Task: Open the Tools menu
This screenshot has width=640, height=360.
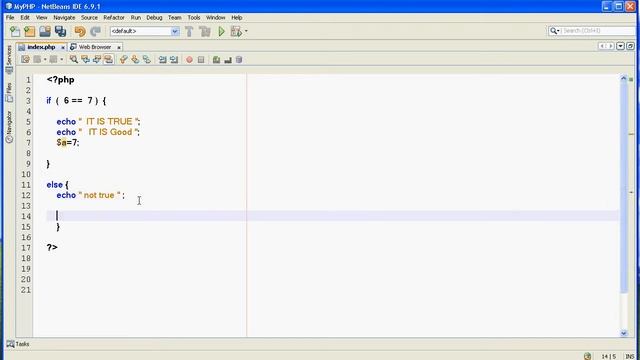Action: pyautogui.click(x=194, y=18)
